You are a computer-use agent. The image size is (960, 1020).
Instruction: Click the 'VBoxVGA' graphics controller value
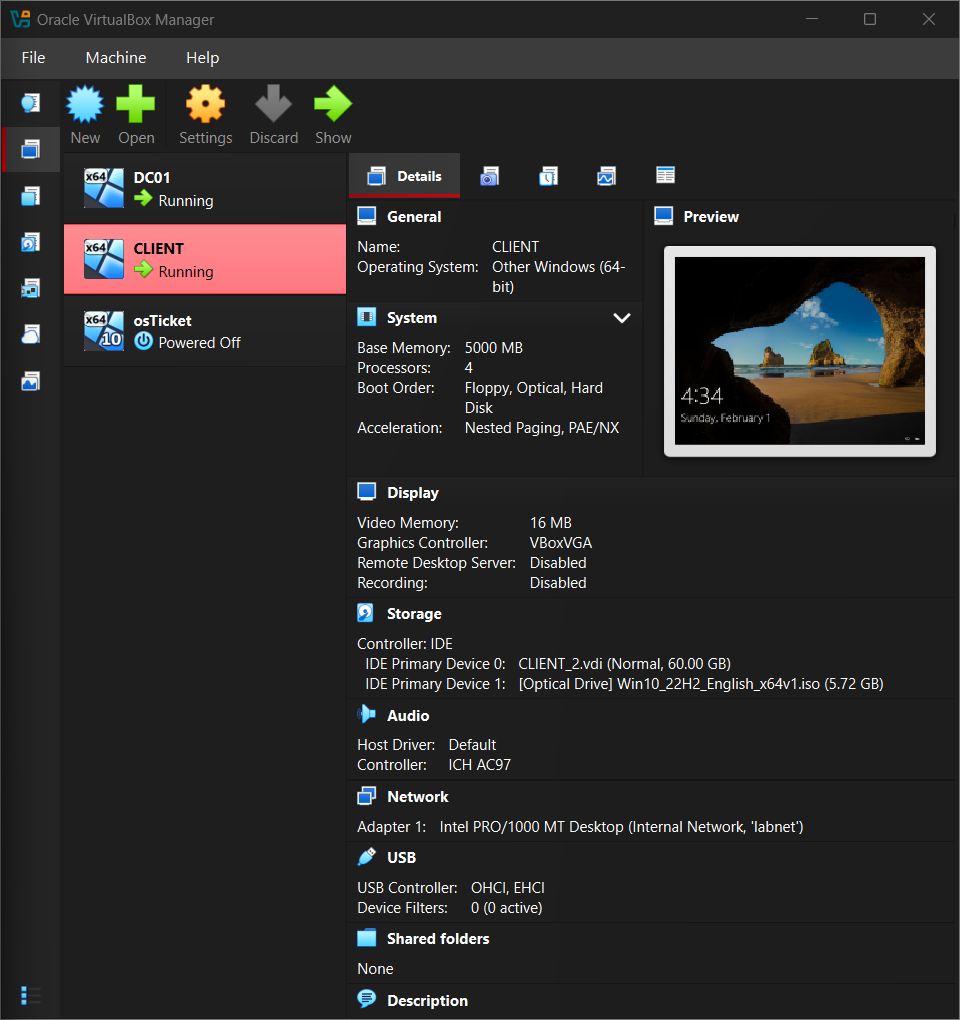point(561,543)
